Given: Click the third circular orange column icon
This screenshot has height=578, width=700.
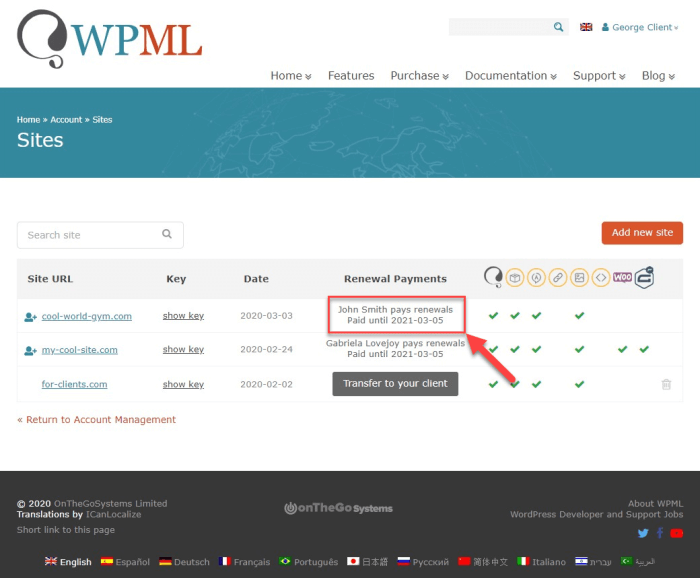Looking at the screenshot, I should (x=536, y=278).
